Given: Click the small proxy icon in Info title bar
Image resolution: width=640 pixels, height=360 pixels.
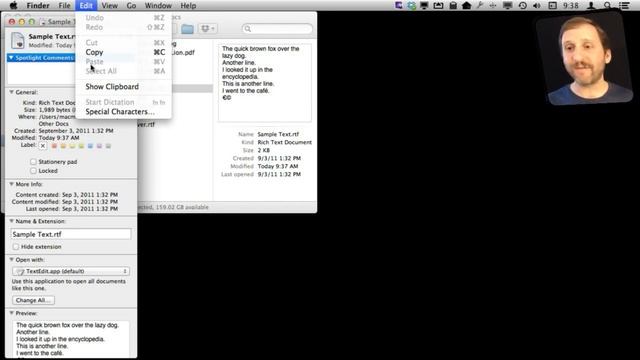Looking at the screenshot, I should tap(43, 22).
